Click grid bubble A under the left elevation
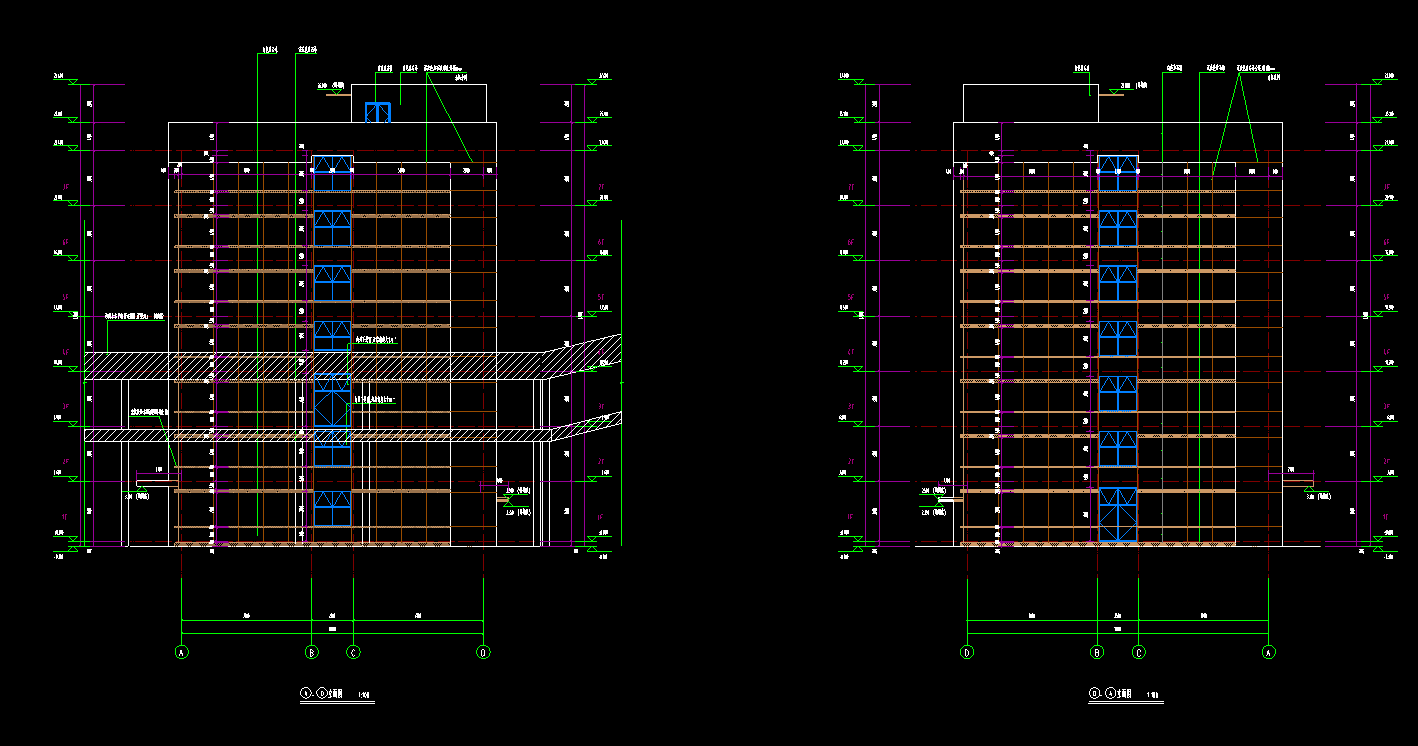The height and width of the screenshot is (746, 1418). click(x=181, y=652)
